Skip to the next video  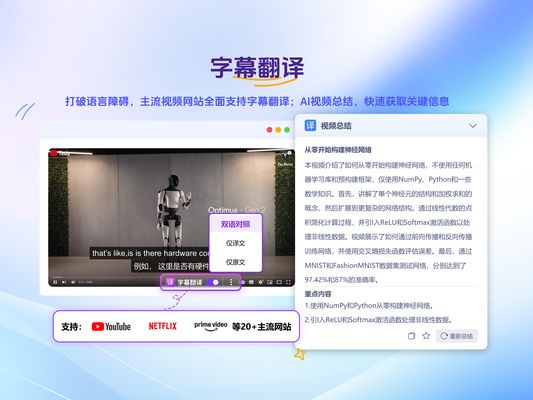(64, 282)
